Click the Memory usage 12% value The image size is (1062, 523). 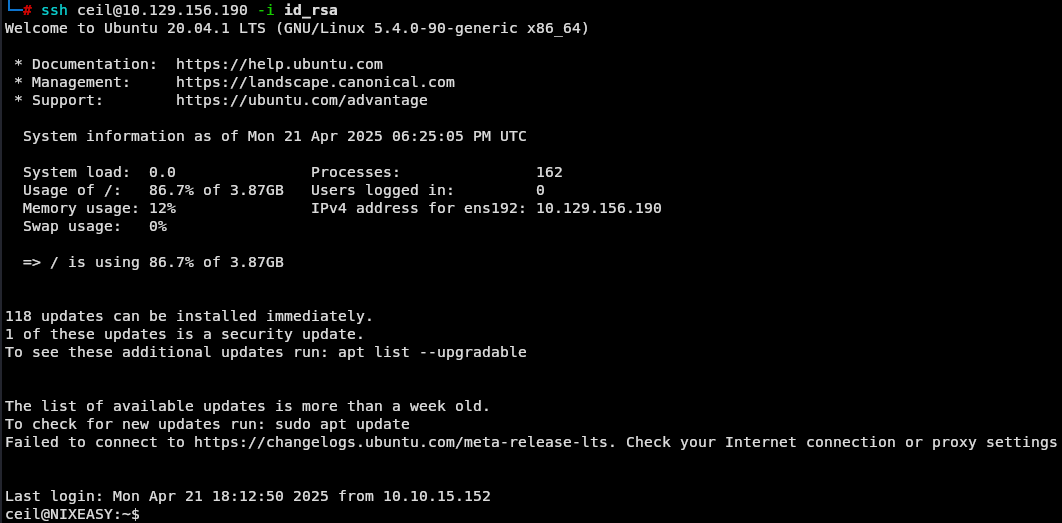click(163, 208)
